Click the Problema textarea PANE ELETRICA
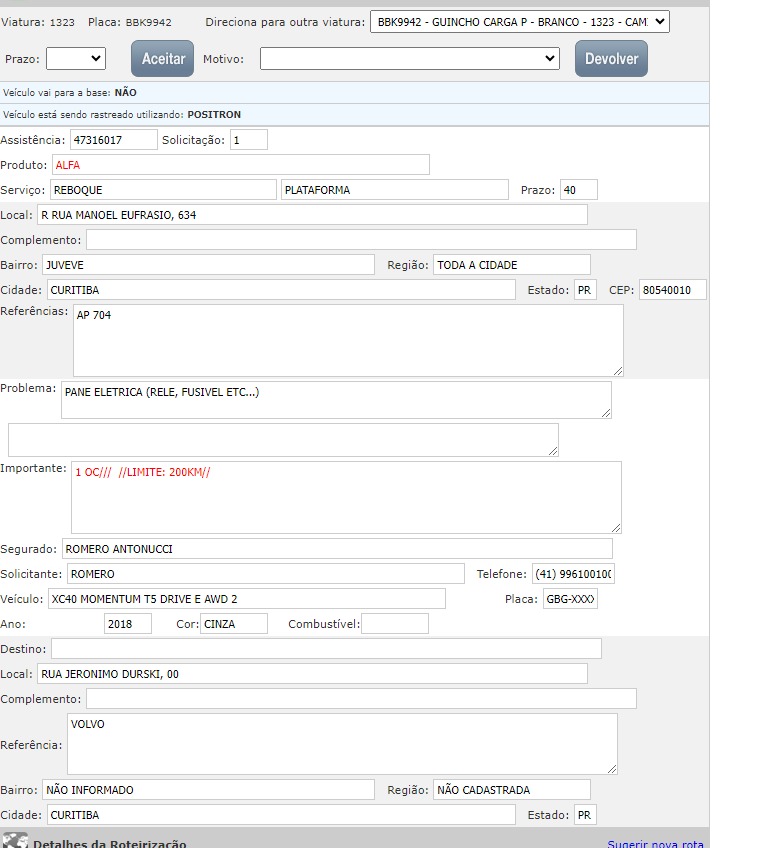The image size is (779, 848). click(x=336, y=400)
